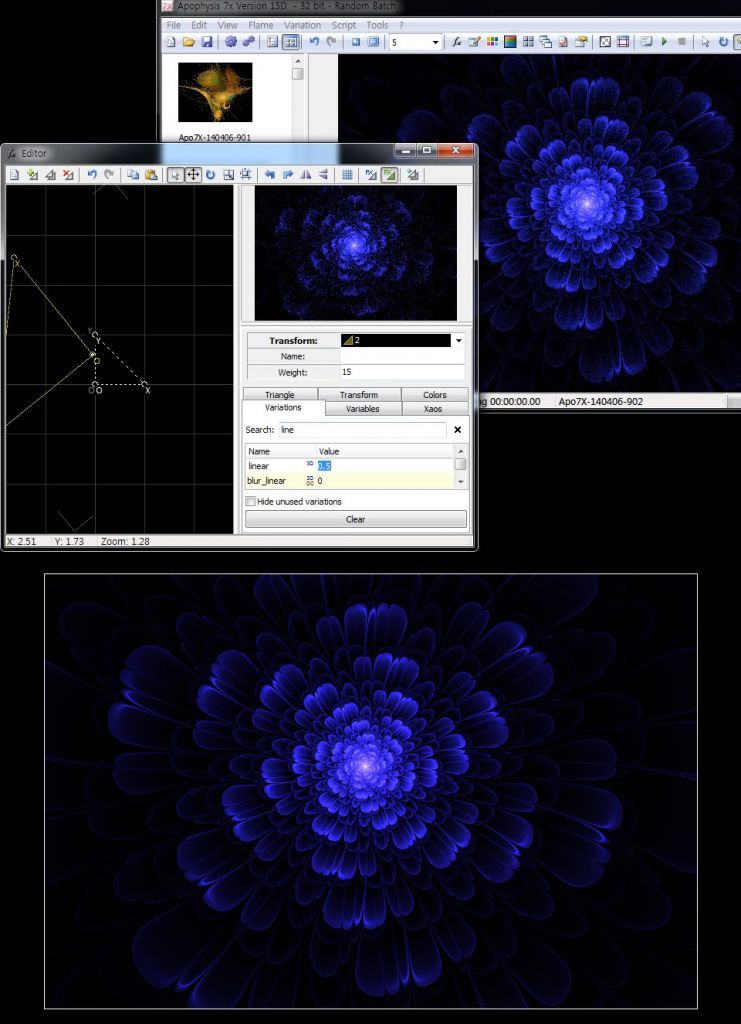Clear the search with the X button

(458, 430)
